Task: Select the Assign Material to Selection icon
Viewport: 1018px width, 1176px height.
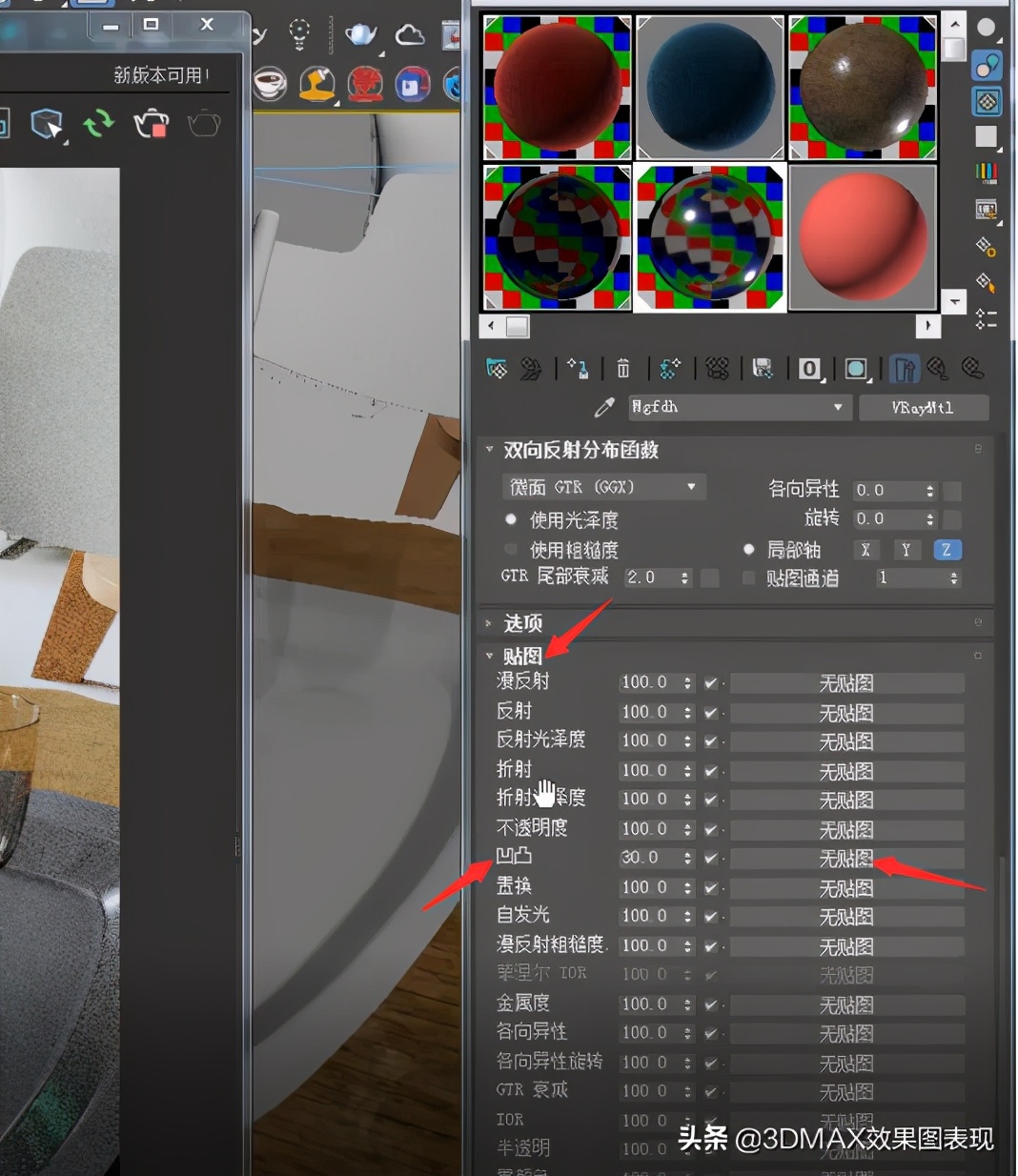Action: [578, 369]
